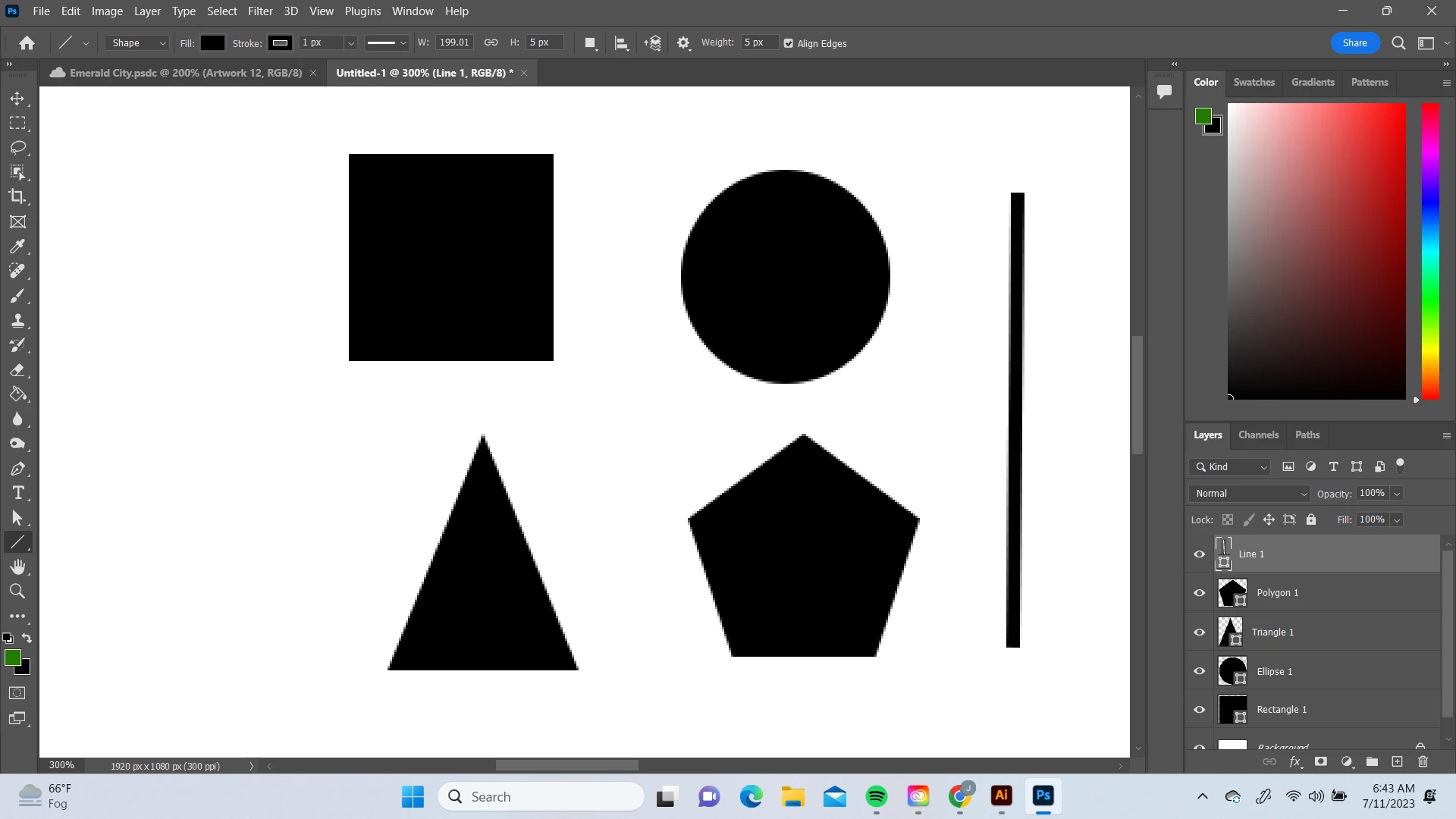Select the Eyedropper tool
The width and height of the screenshot is (1456, 819).
tap(17, 246)
